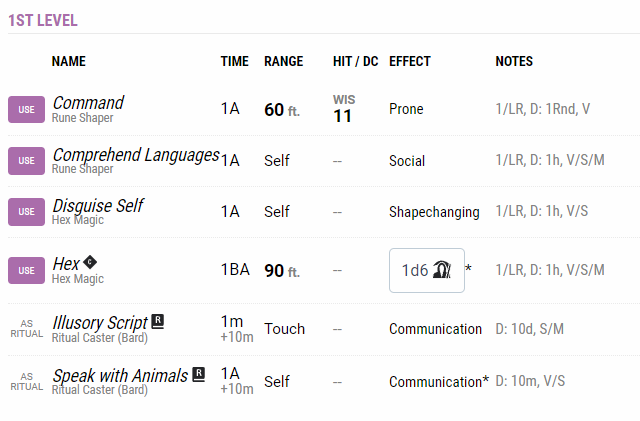Open Disguise Self spell name

coord(98,206)
